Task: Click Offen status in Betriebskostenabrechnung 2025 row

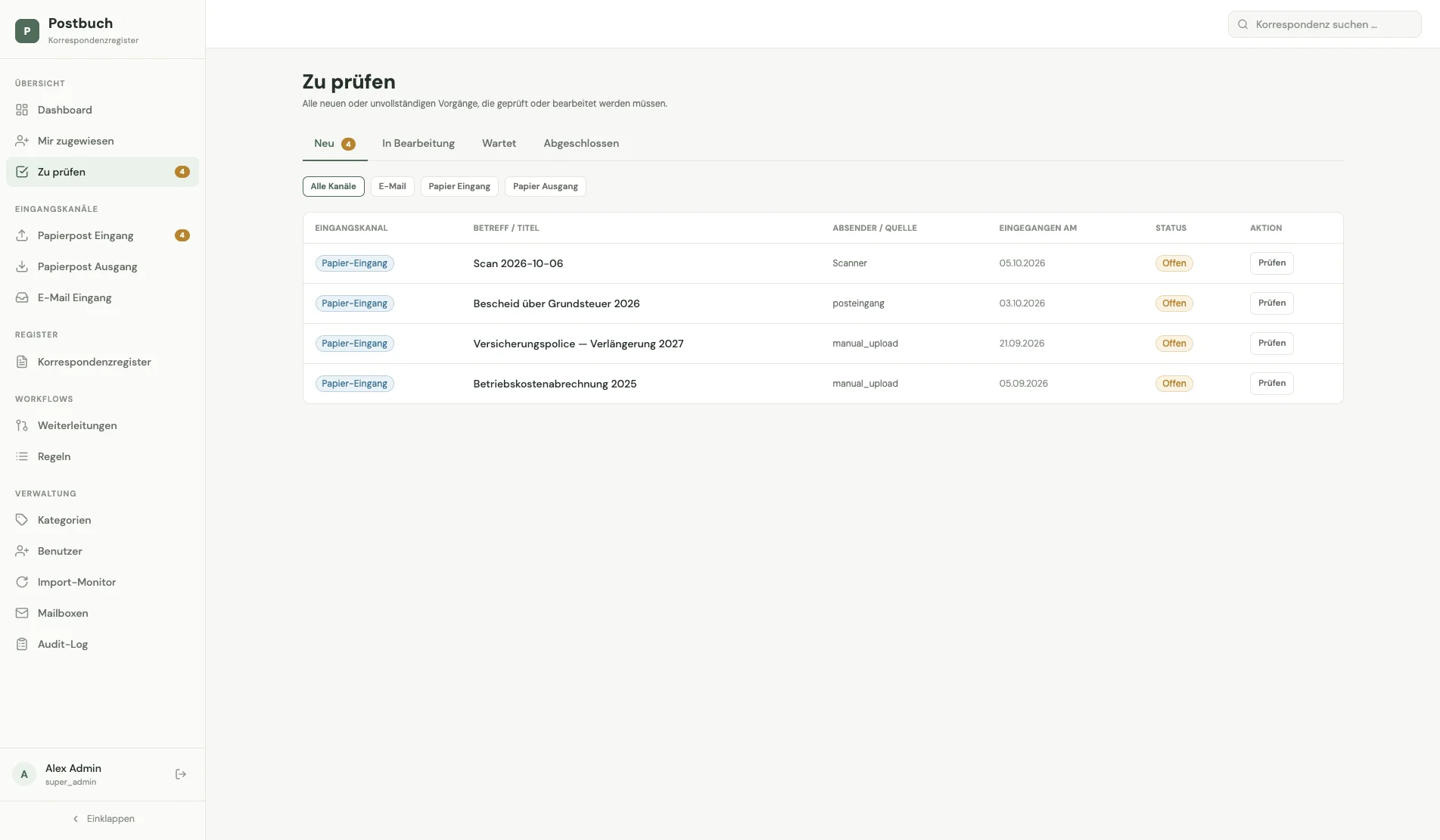Action: tap(1174, 384)
